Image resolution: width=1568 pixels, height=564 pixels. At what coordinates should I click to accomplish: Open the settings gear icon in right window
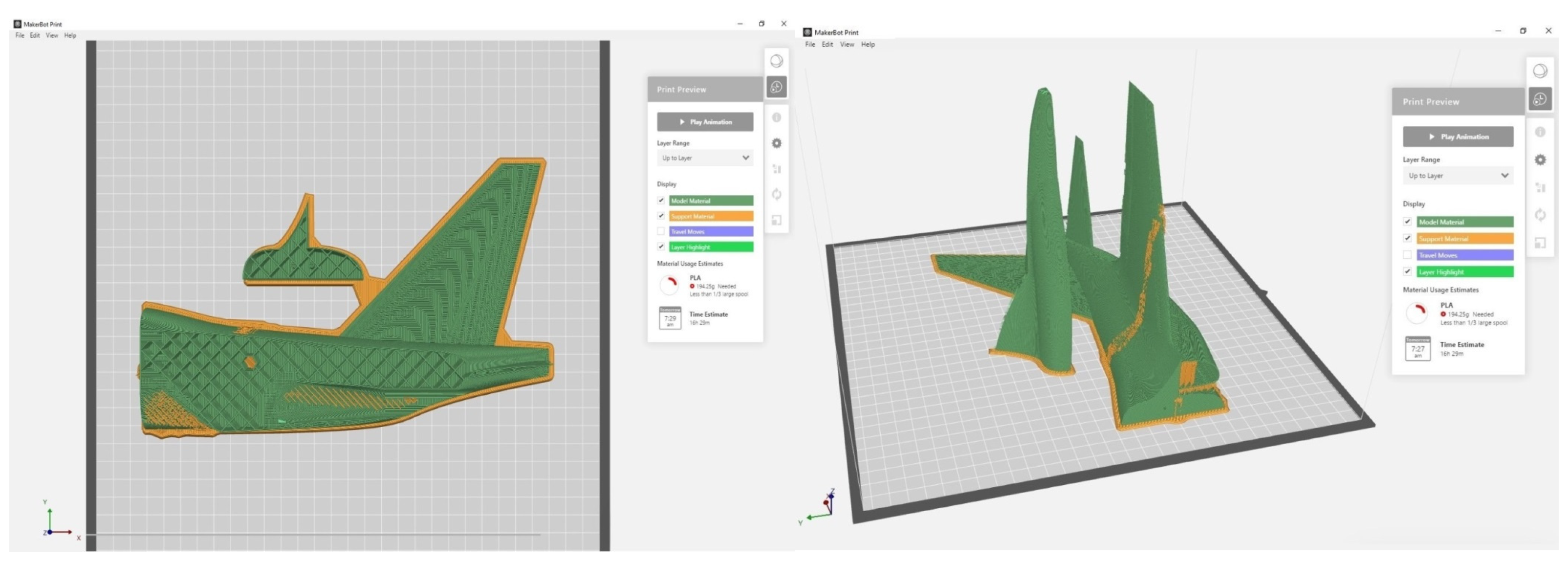(x=1540, y=159)
